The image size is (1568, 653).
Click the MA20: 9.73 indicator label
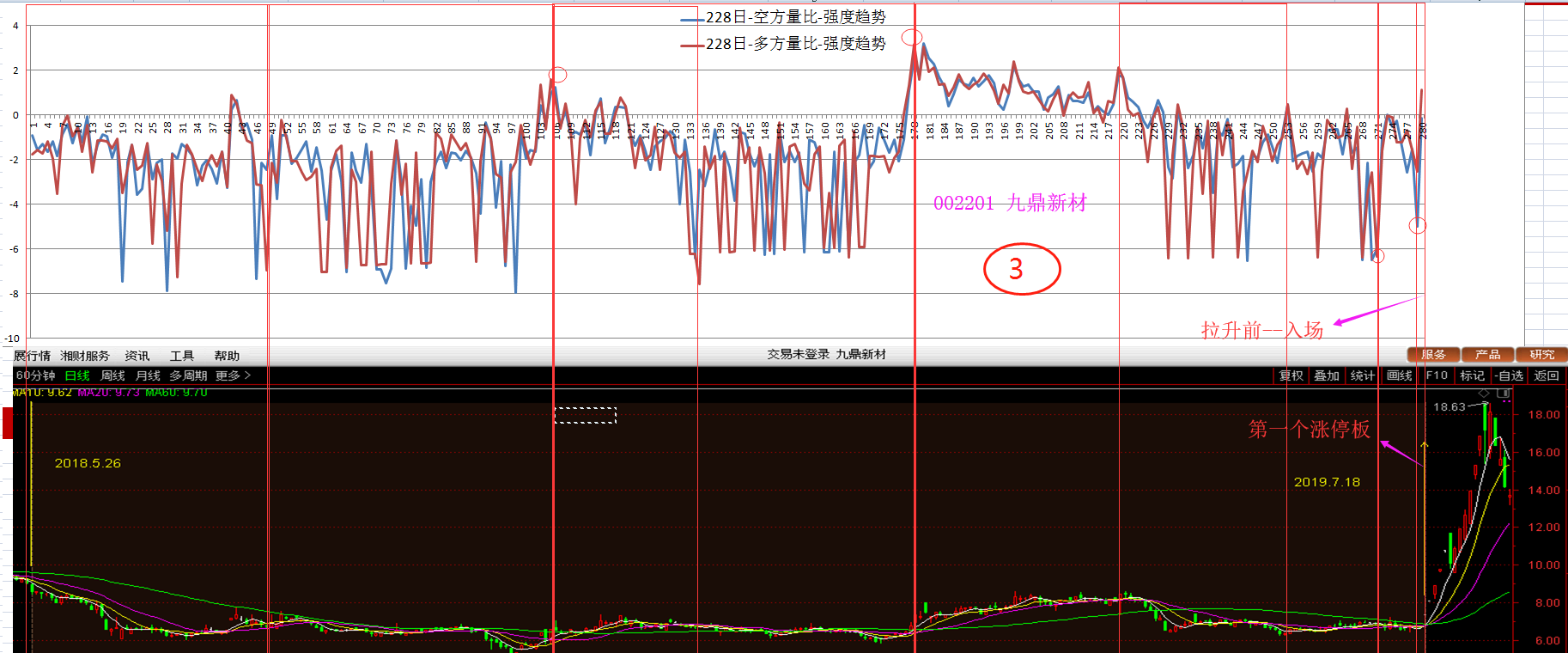click(x=108, y=393)
